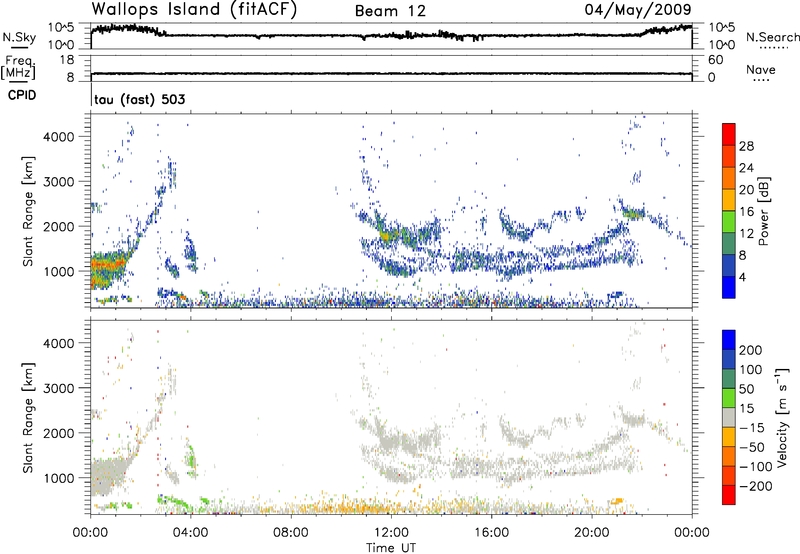Click the '-100' tick of the velocity bar

tap(756, 466)
